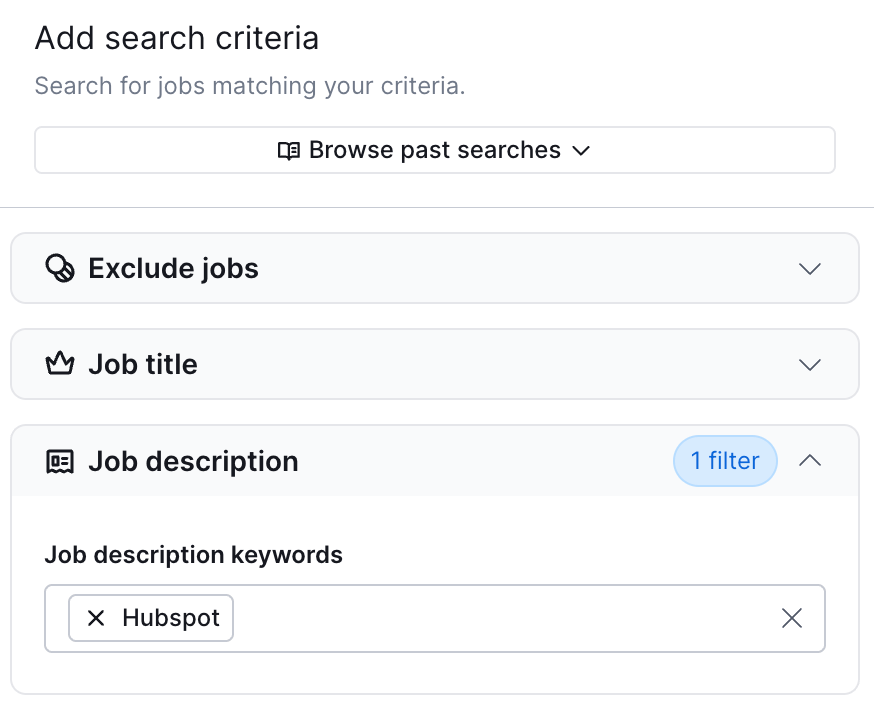Select the Job description header label
This screenshot has width=874, height=712.
193,461
